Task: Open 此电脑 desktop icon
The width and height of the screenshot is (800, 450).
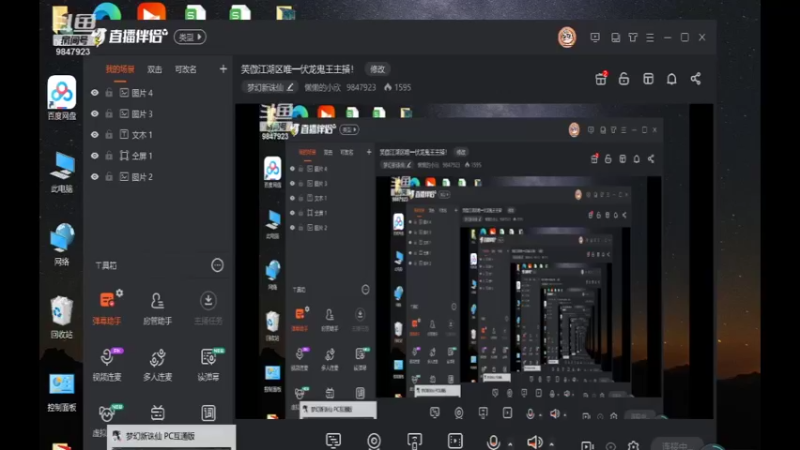Action: pos(62,172)
